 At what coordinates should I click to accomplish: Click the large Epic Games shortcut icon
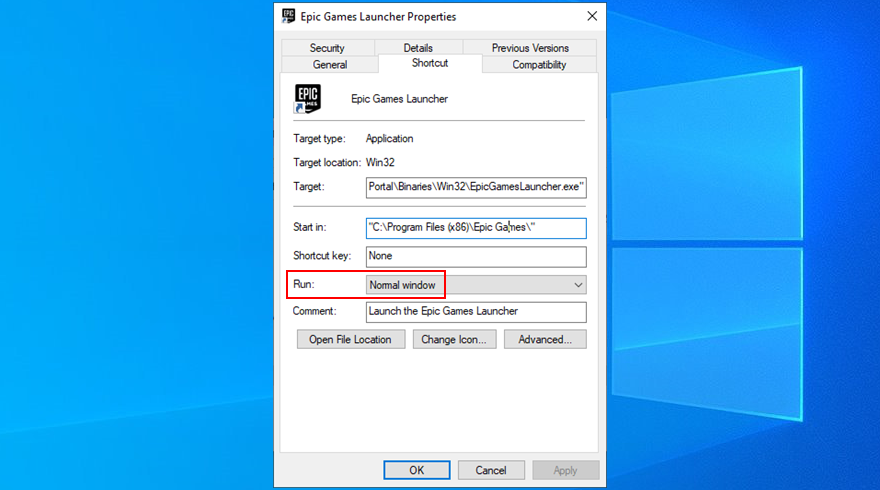click(x=307, y=99)
